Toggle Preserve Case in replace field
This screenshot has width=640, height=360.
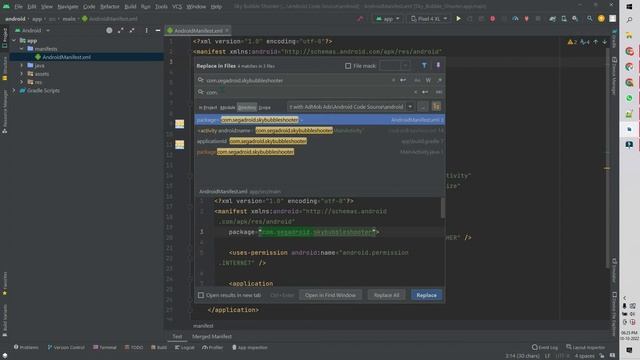coord(439,92)
